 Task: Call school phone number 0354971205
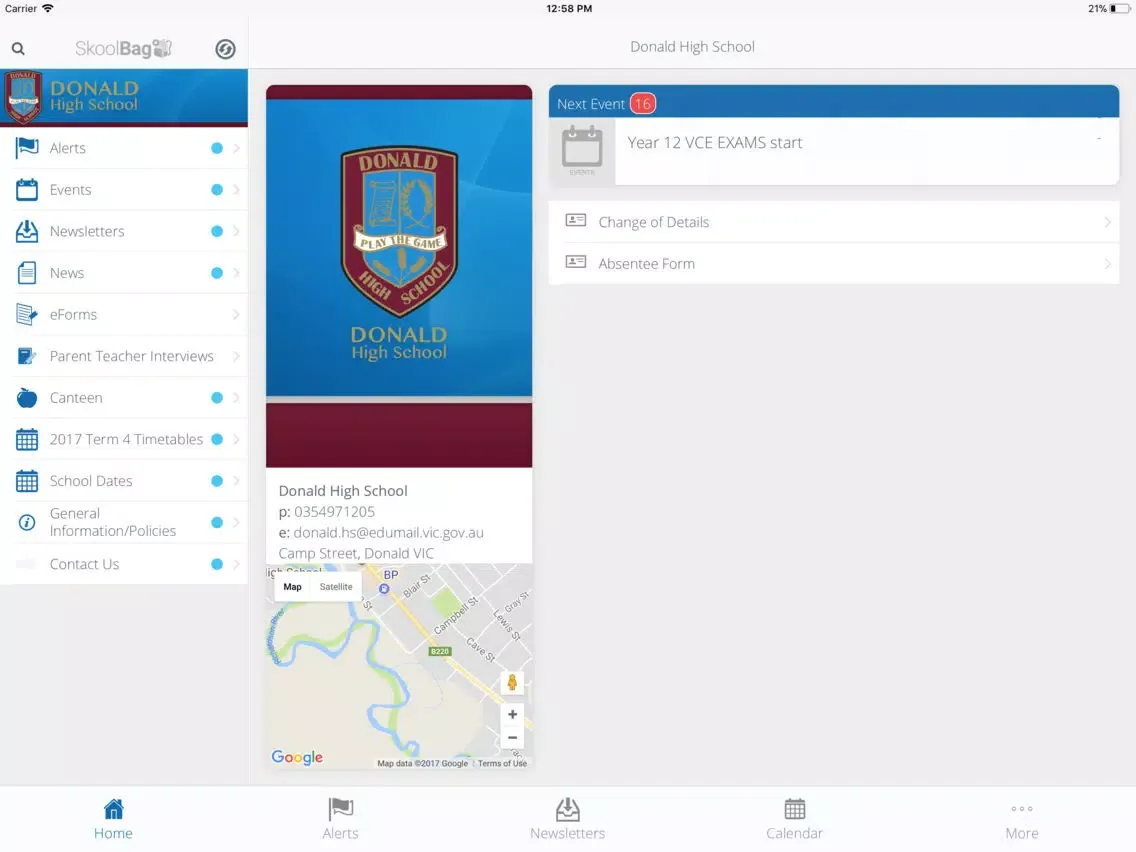click(x=334, y=511)
